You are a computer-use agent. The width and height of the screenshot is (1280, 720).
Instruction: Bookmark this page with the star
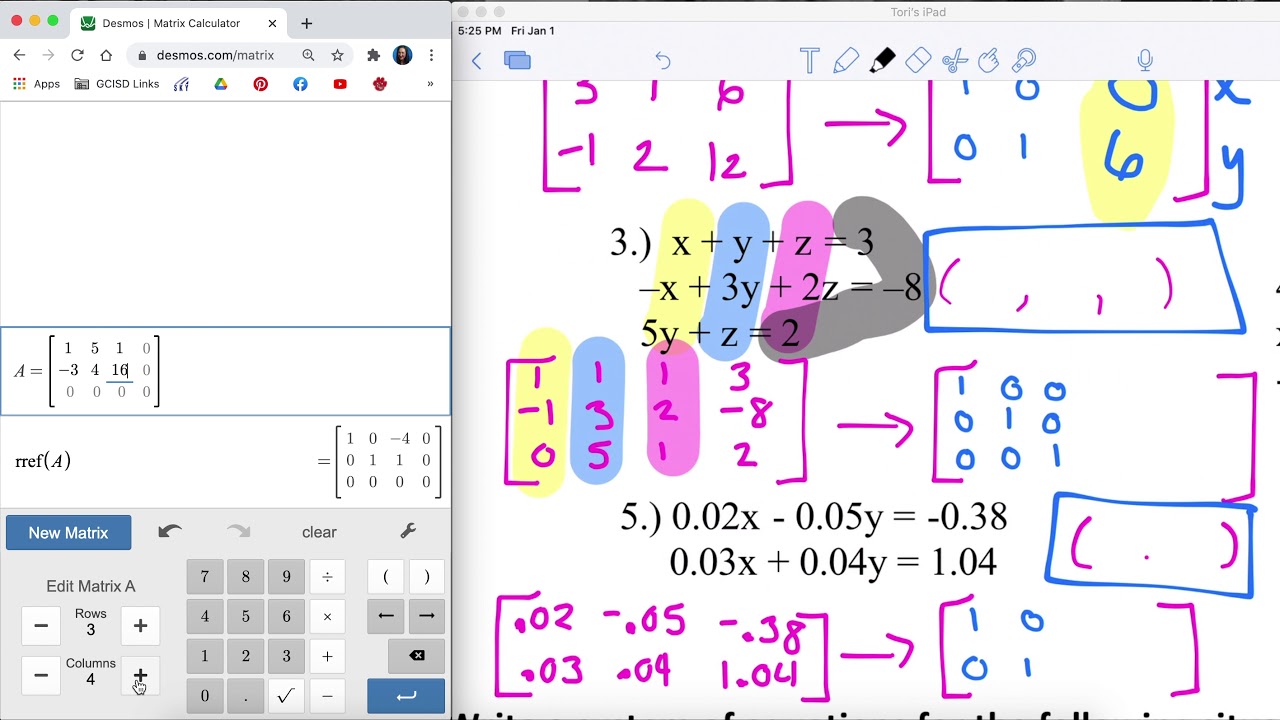tap(337, 56)
